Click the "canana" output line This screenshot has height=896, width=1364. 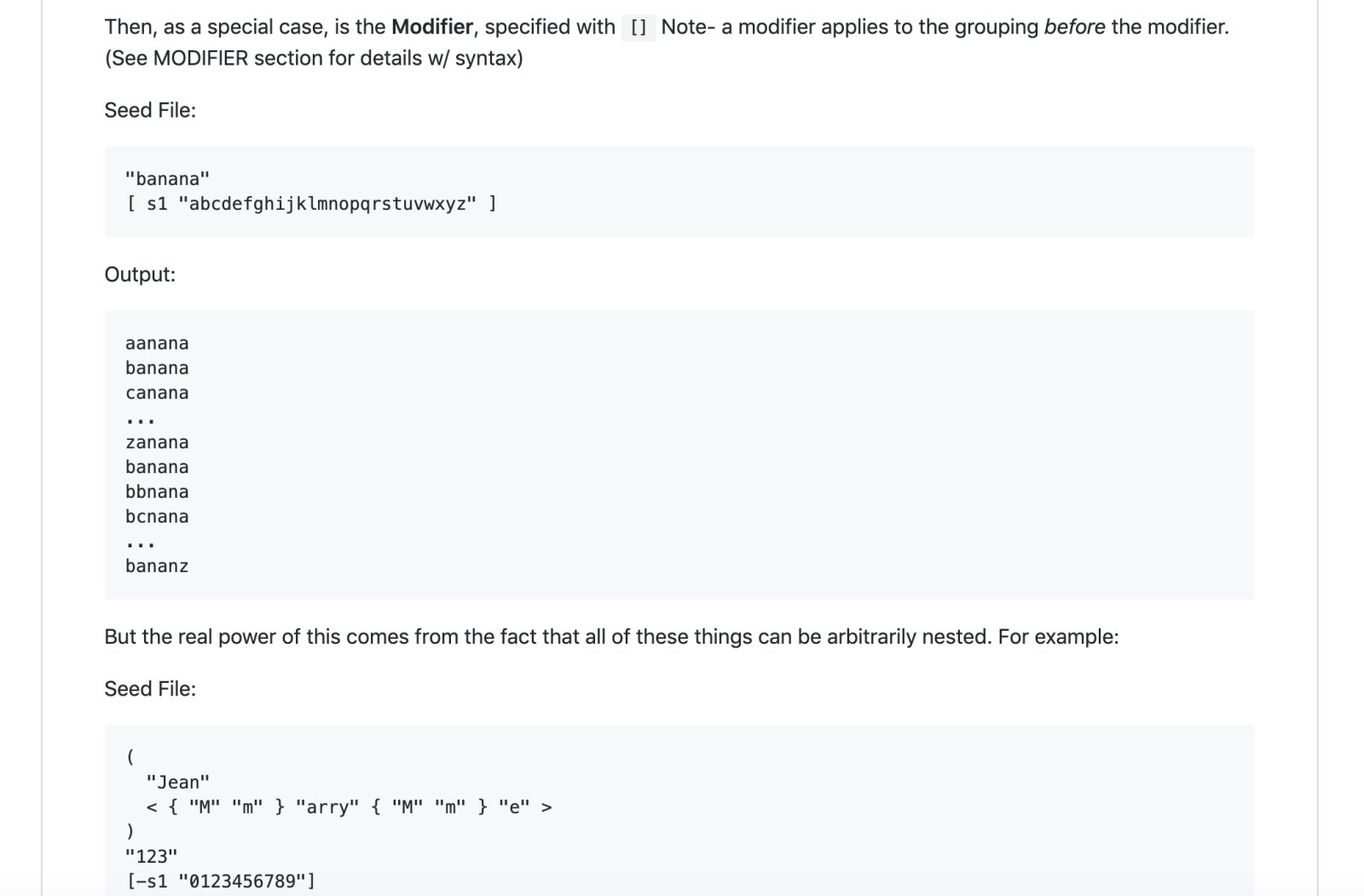[157, 393]
